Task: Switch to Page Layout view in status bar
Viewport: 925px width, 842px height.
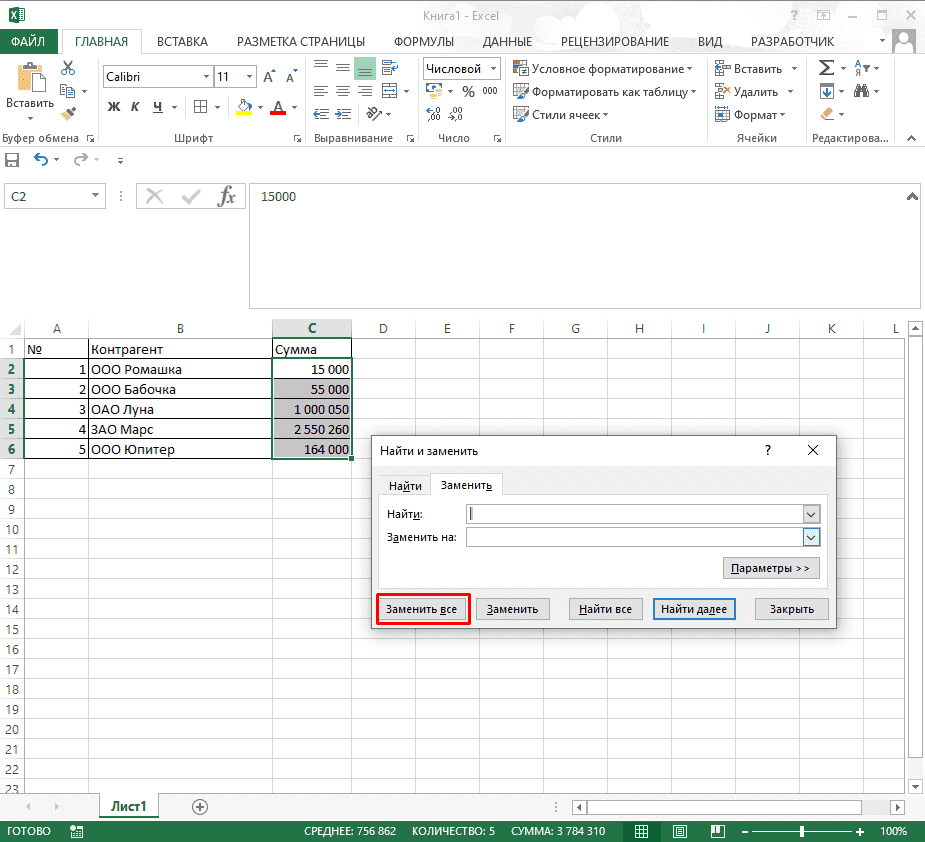Action: pyautogui.click(x=679, y=831)
